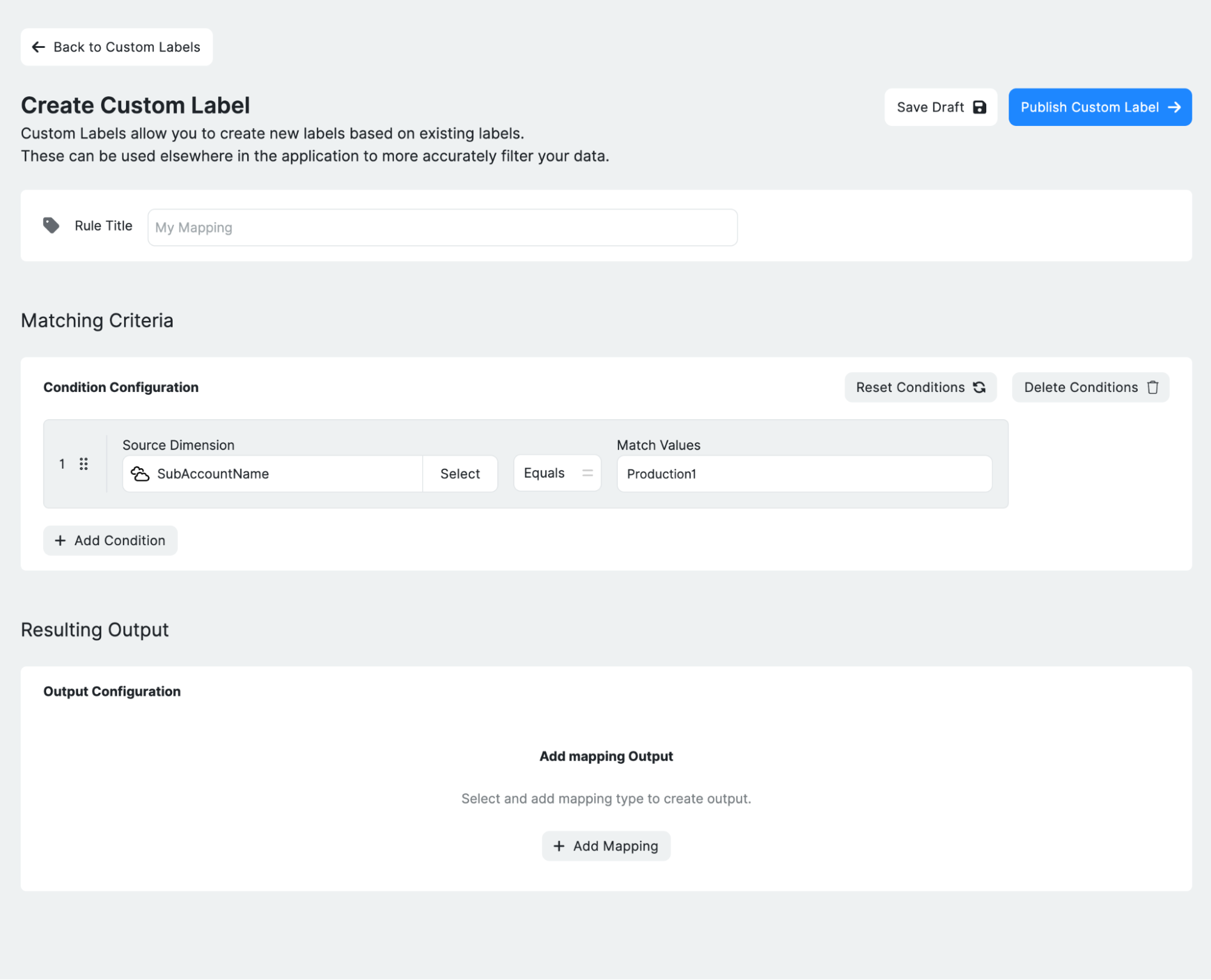Image resolution: width=1211 pixels, height=980 pixels.
Task: Click the Match Values field containing Production1
Action: [804, 474]
